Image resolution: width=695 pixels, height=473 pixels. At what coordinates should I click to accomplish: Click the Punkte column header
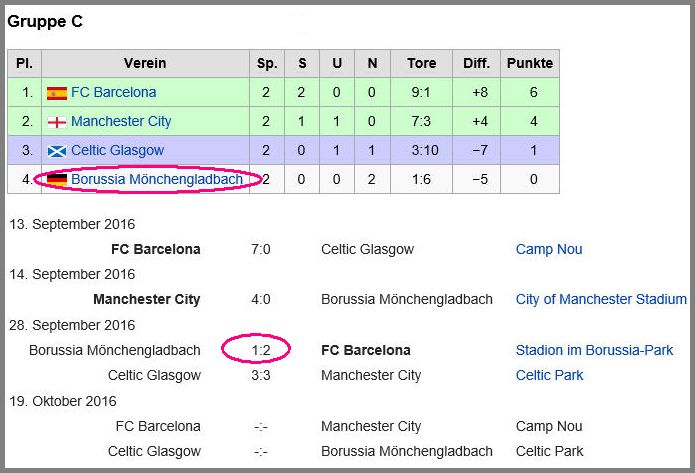530,63
